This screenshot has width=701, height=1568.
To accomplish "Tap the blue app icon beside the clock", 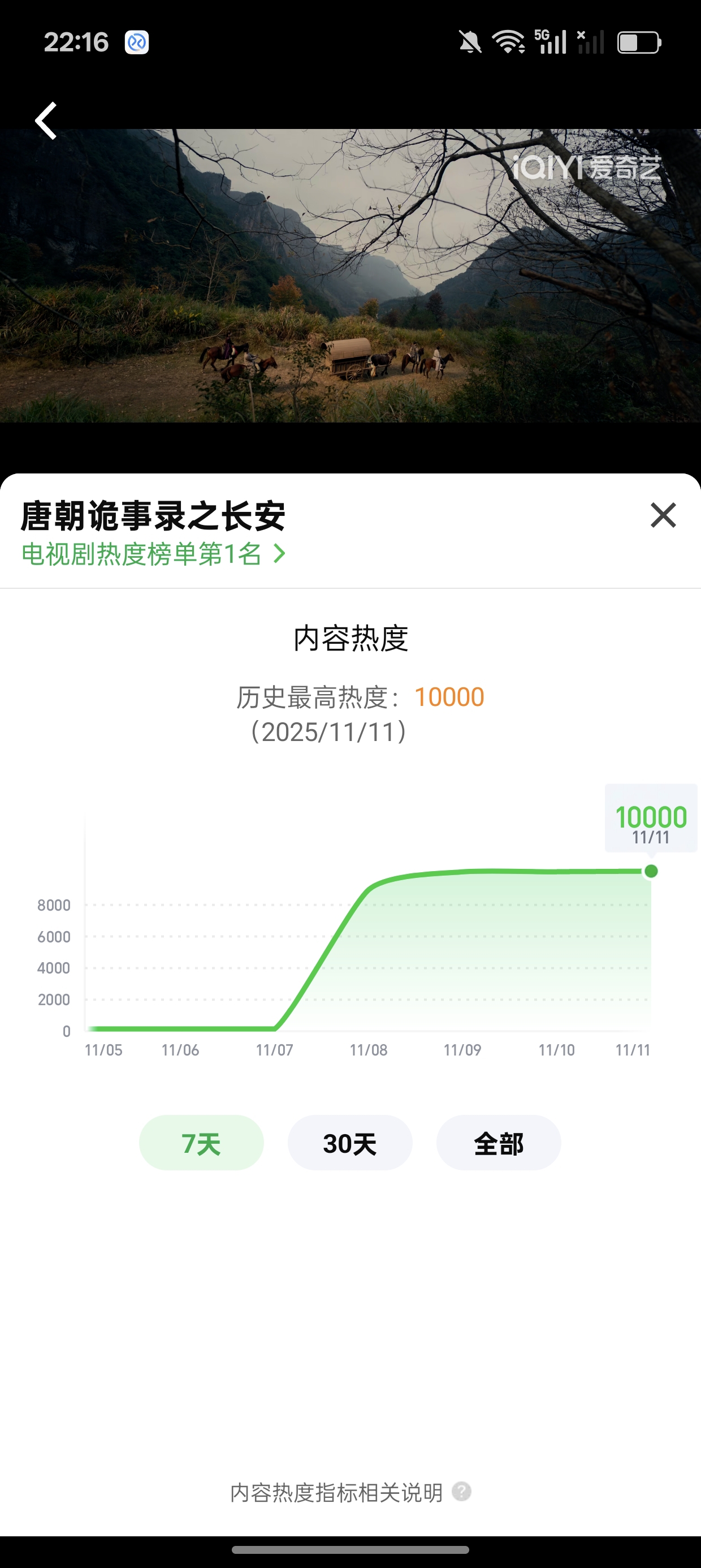I will click(137, 42).
